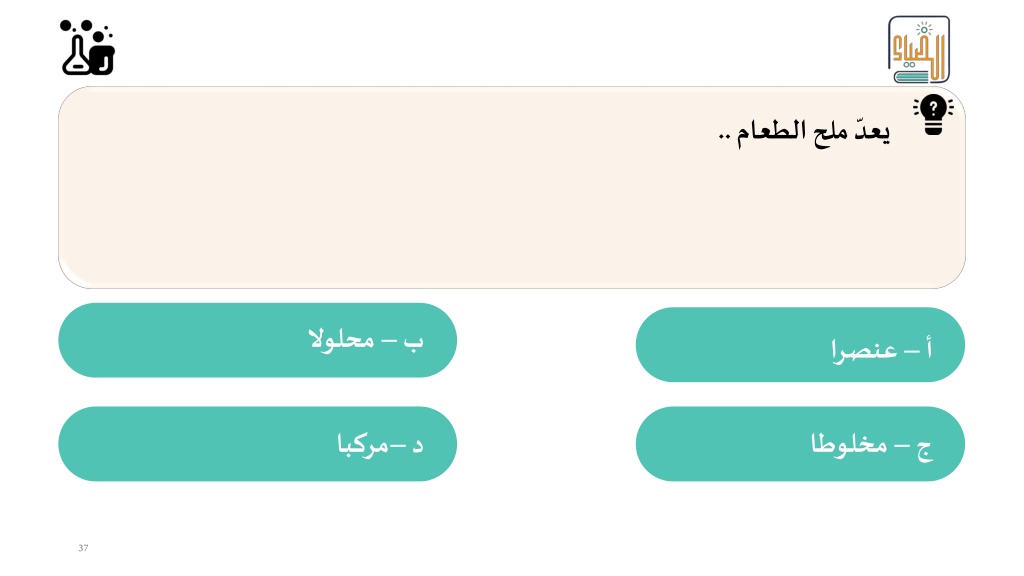Click the sun symbol atop the logo
This screenshot has width=1024, height=576.
pos(924,29)
